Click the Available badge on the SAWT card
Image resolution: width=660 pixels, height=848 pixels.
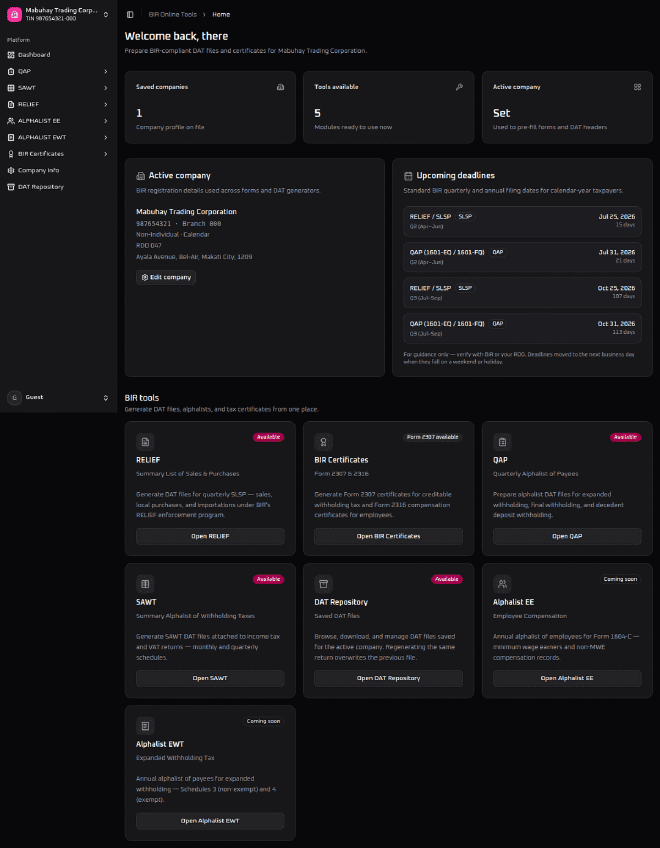[x=268, y=579]
